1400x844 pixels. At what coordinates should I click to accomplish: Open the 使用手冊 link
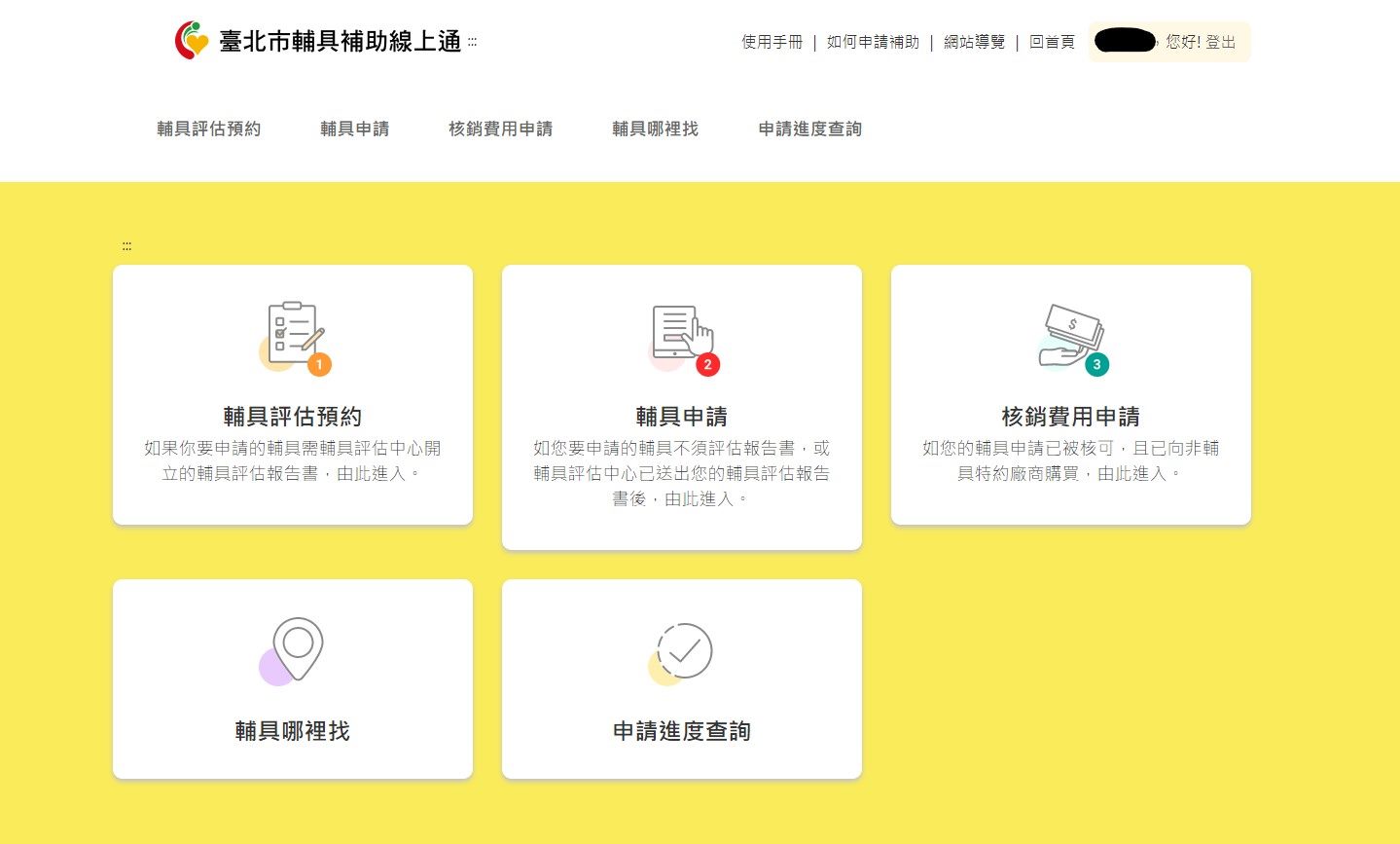click(771, 42)
